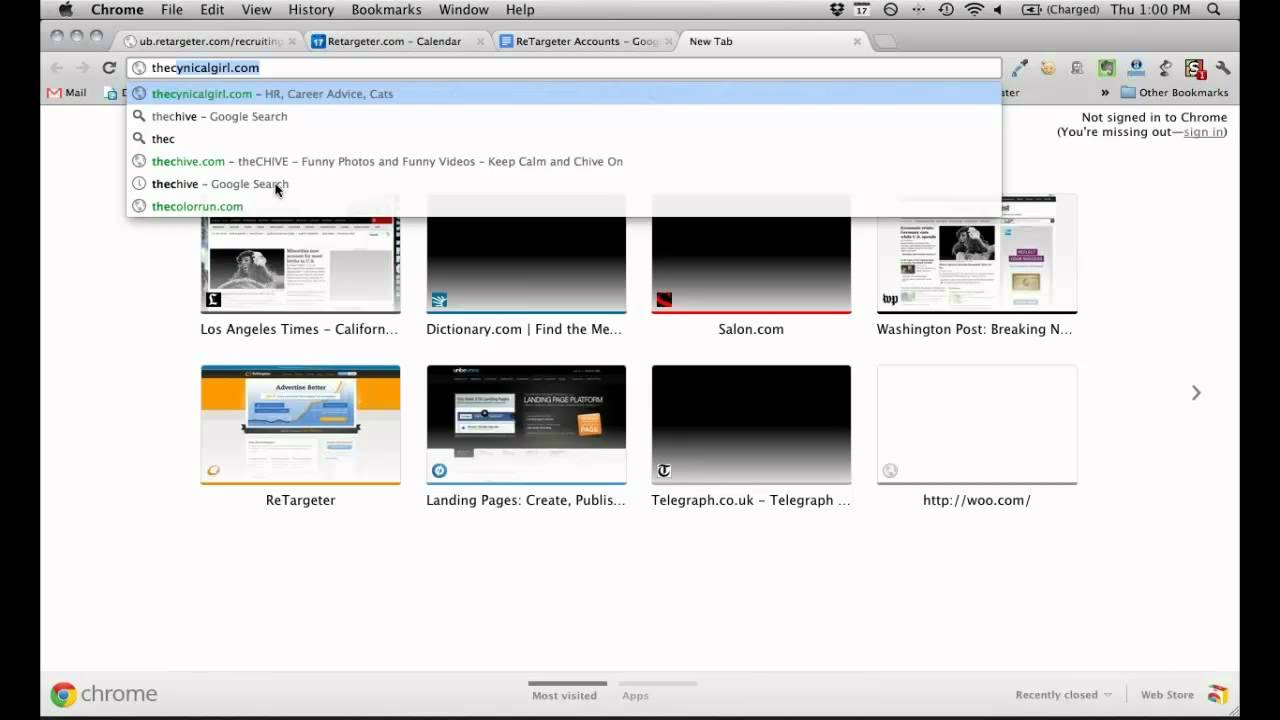1280x720 pixels.
Task: Click the address bar text field
Action: point(564,68)
